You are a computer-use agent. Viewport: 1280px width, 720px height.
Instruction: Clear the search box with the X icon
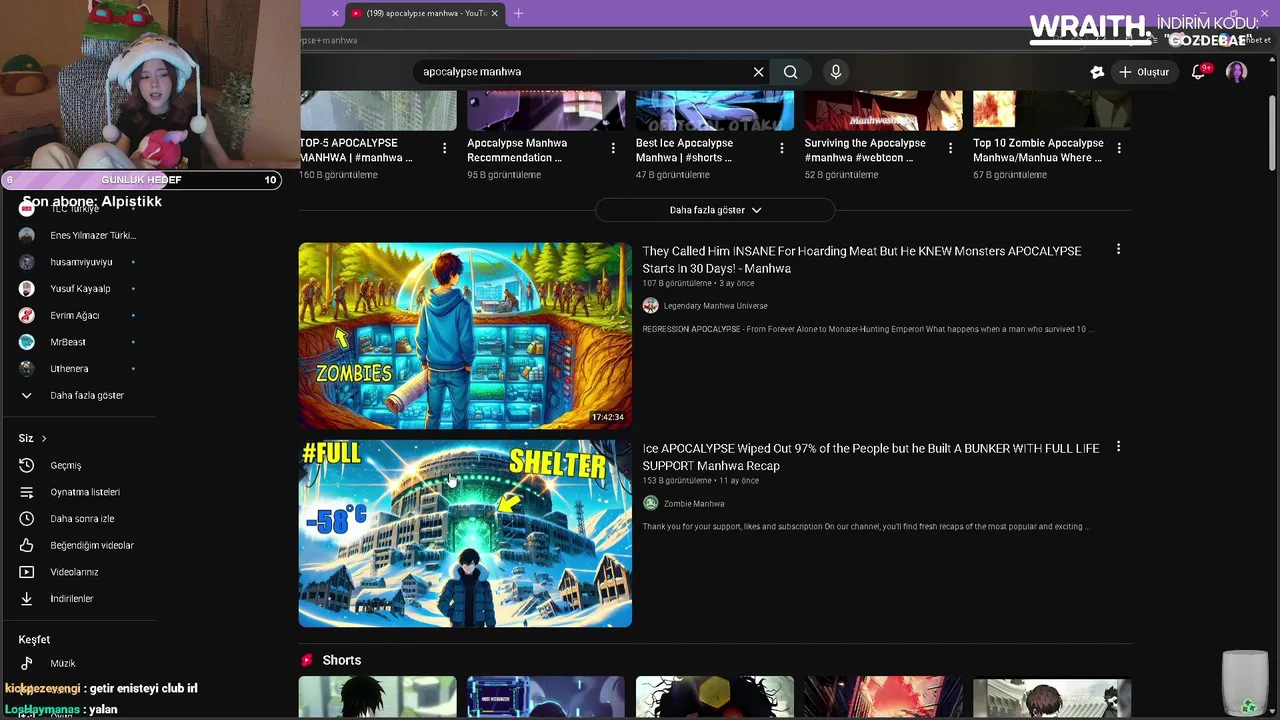tap(758, 72)
